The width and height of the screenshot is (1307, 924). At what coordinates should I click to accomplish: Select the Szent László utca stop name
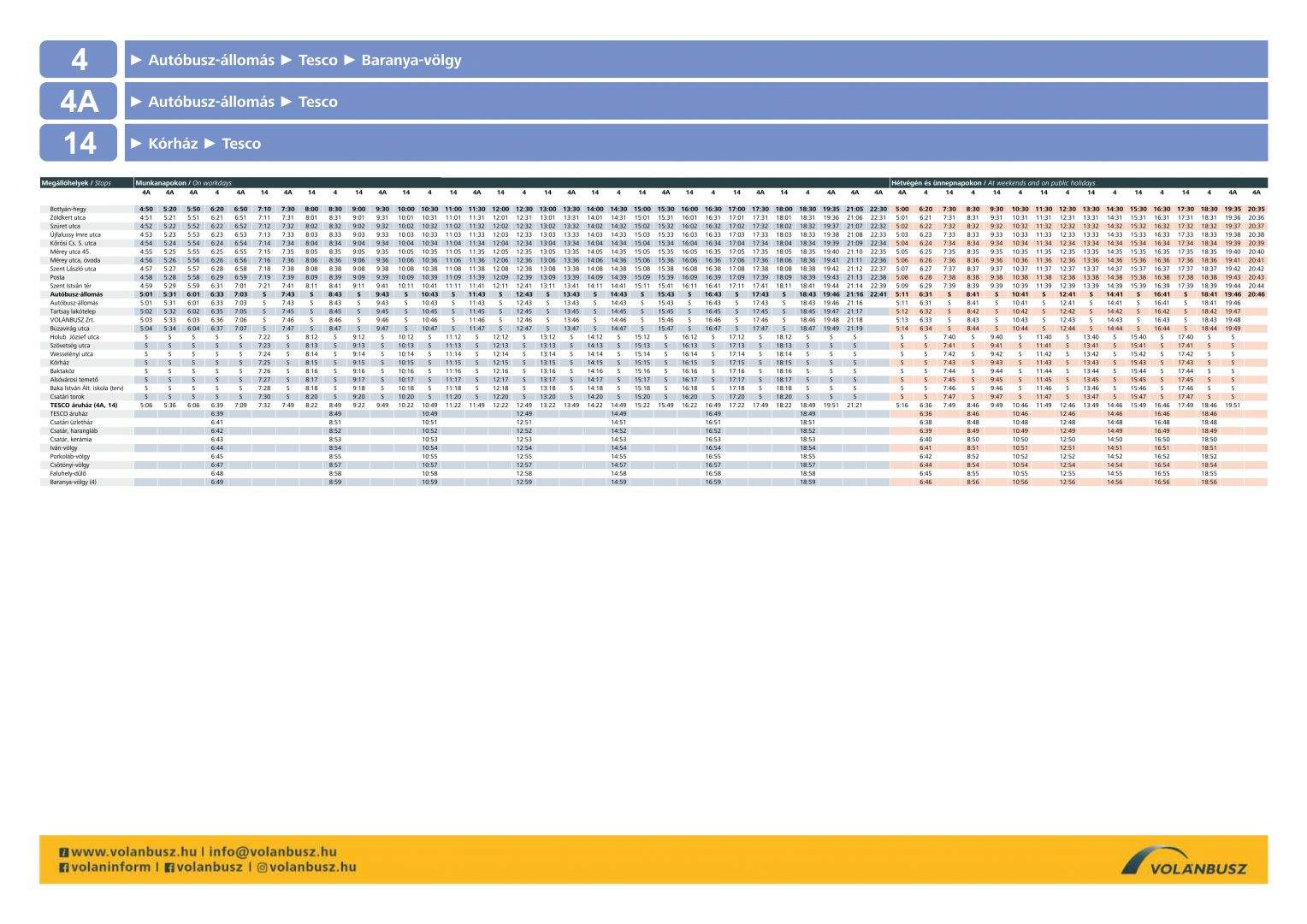(73, 269)
